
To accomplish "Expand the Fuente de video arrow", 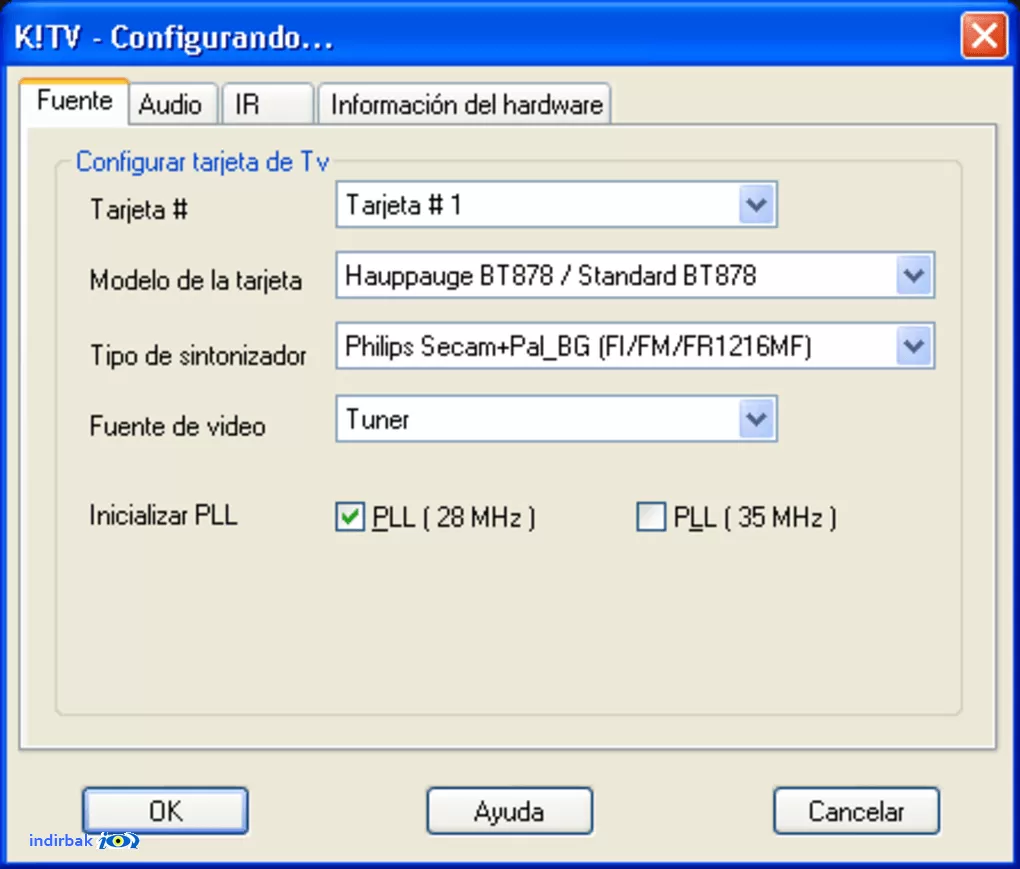I will click(756, 419).
